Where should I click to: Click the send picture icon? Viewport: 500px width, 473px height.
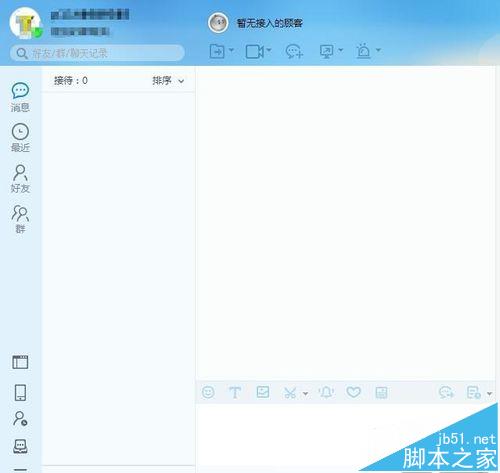coord(263,392)
